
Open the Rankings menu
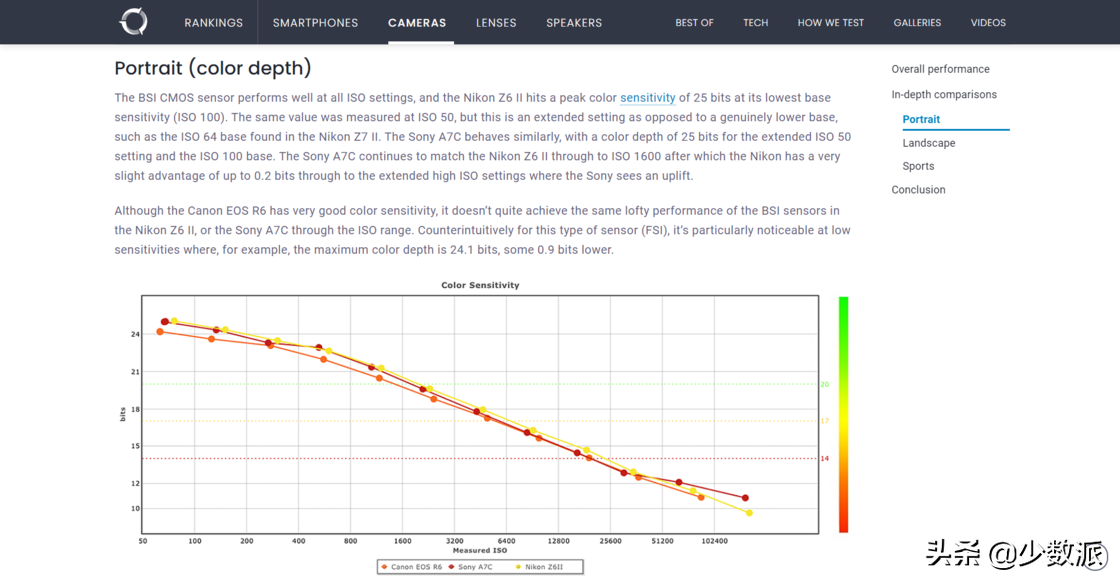click(x=214, y=23)
